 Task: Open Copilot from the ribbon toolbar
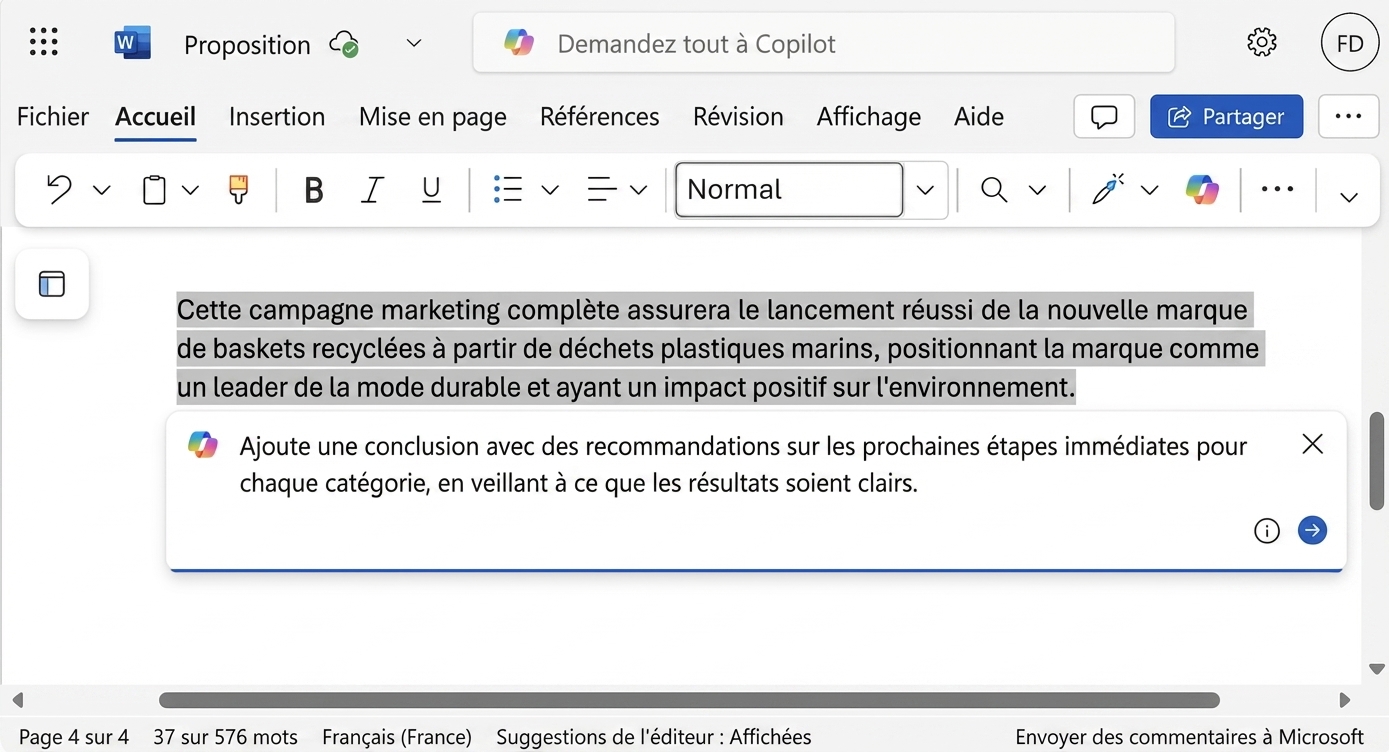(x=1202, y=189)
